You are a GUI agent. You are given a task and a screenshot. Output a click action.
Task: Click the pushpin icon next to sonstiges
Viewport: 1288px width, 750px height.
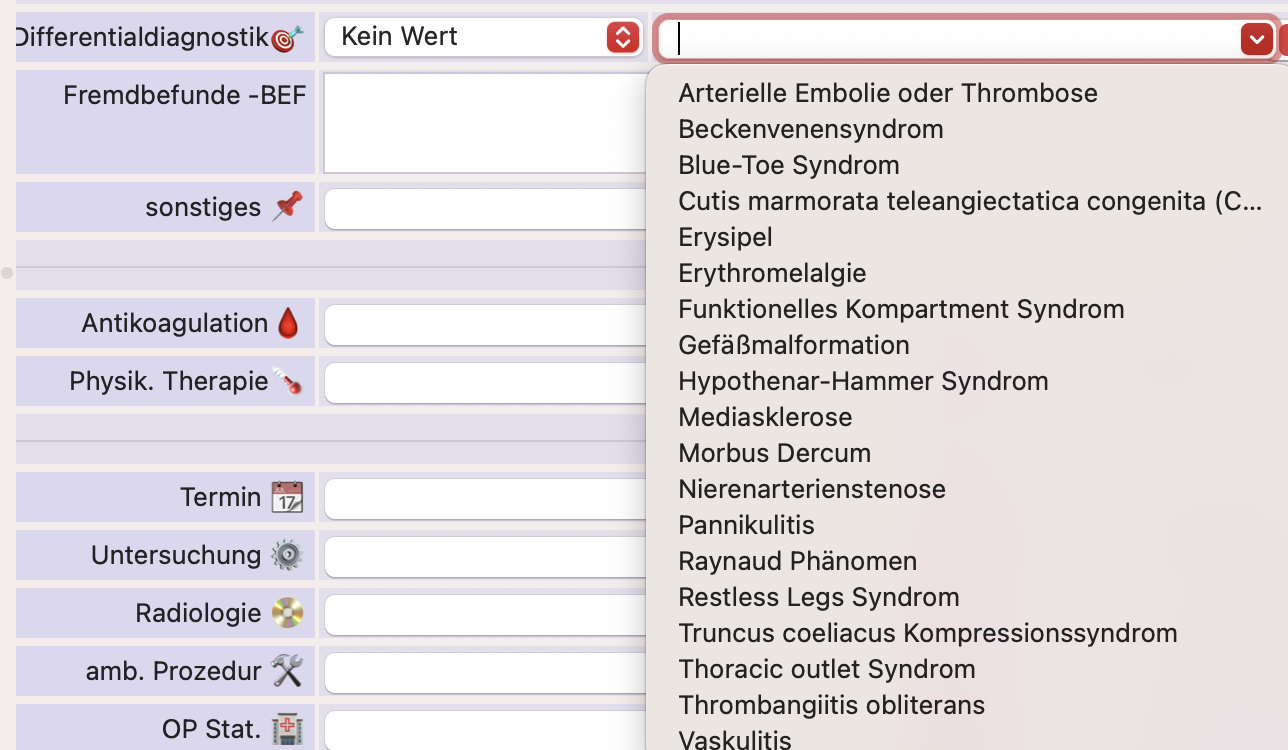coord(288,207)
